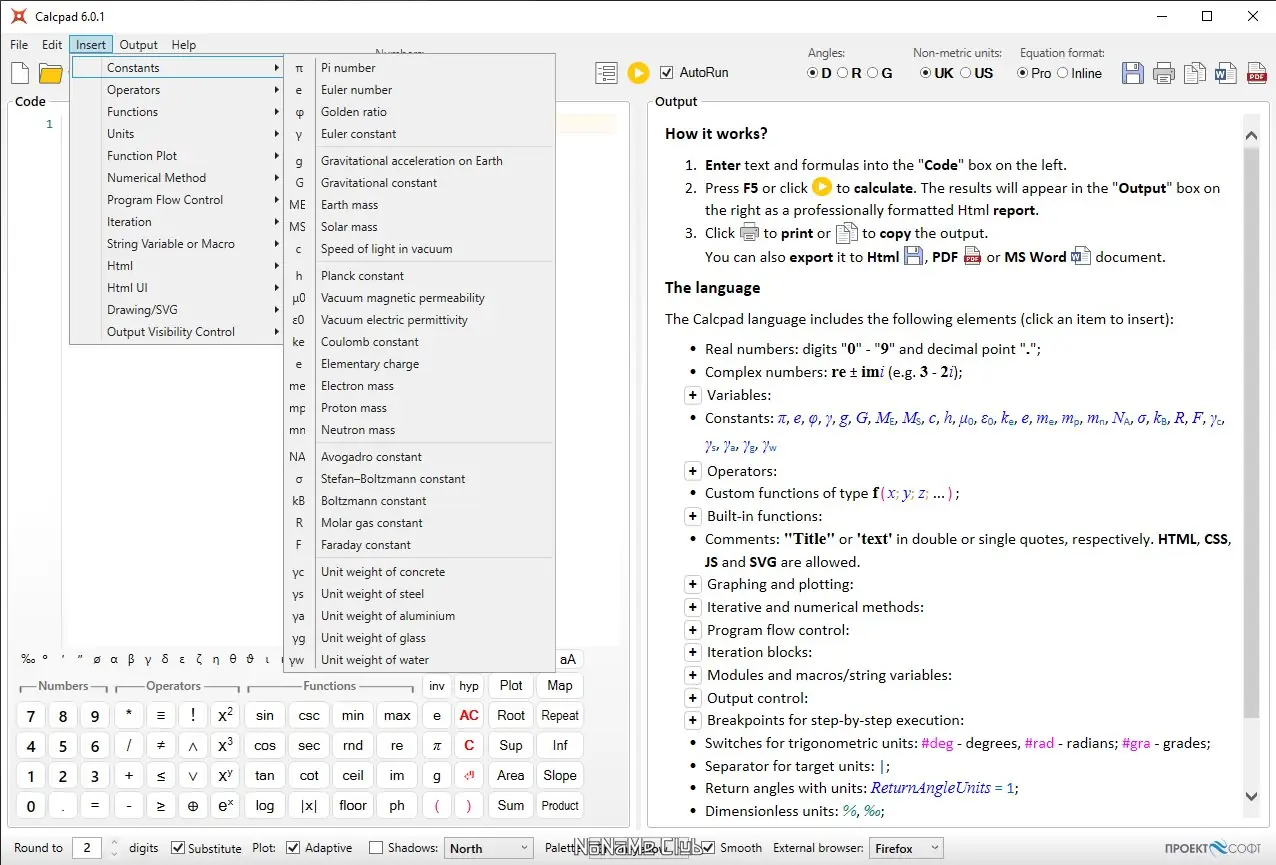Enable the Shadows checkbox
1276x865 pixels.
[x=376, y=848]
